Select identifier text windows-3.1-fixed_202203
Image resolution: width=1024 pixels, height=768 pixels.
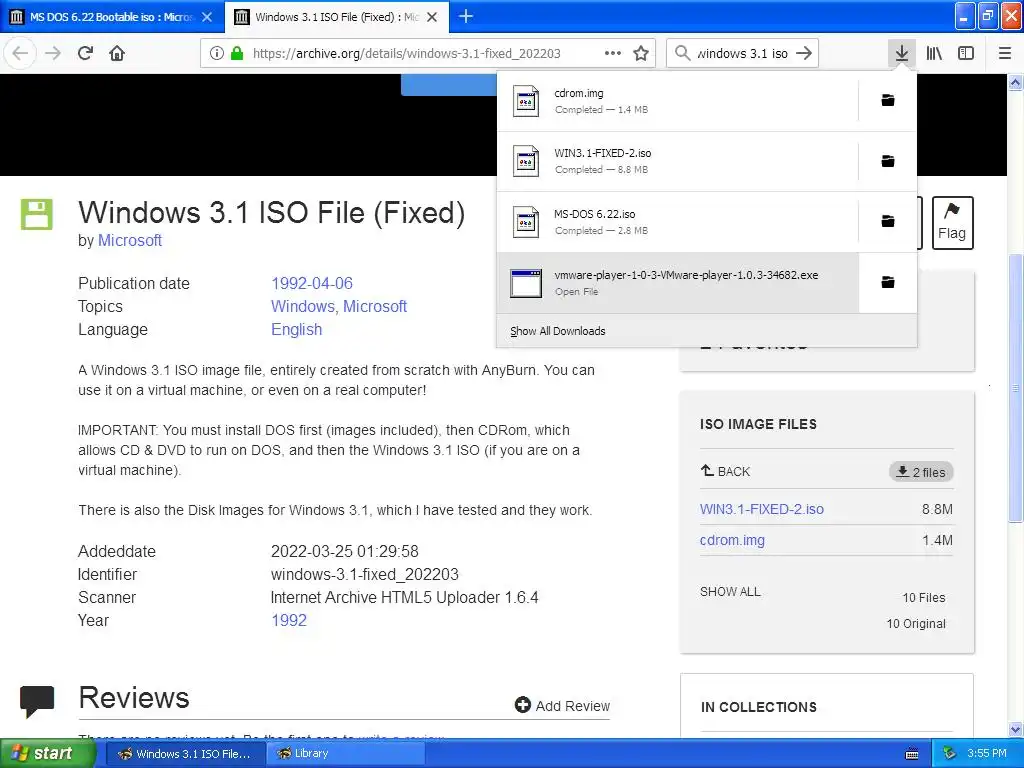click(x=364, y=574)
